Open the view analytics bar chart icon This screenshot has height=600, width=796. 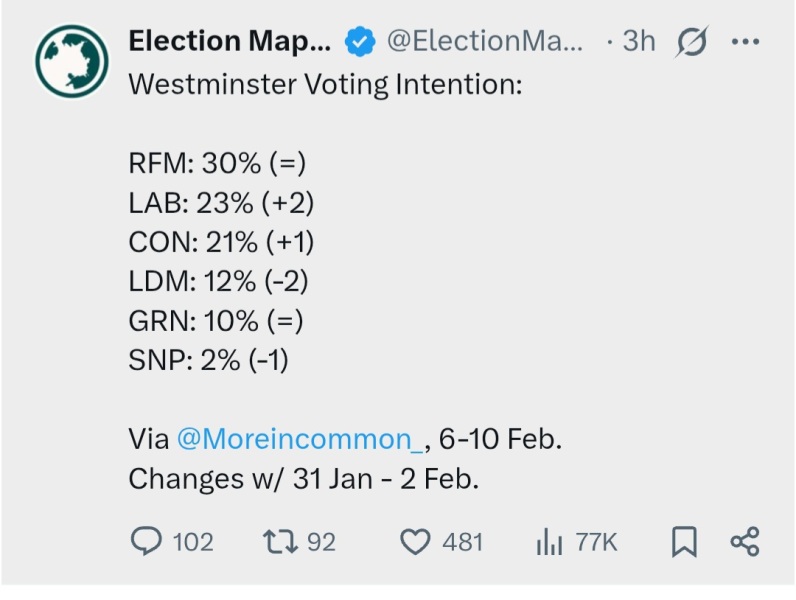(x=550, y=542)
